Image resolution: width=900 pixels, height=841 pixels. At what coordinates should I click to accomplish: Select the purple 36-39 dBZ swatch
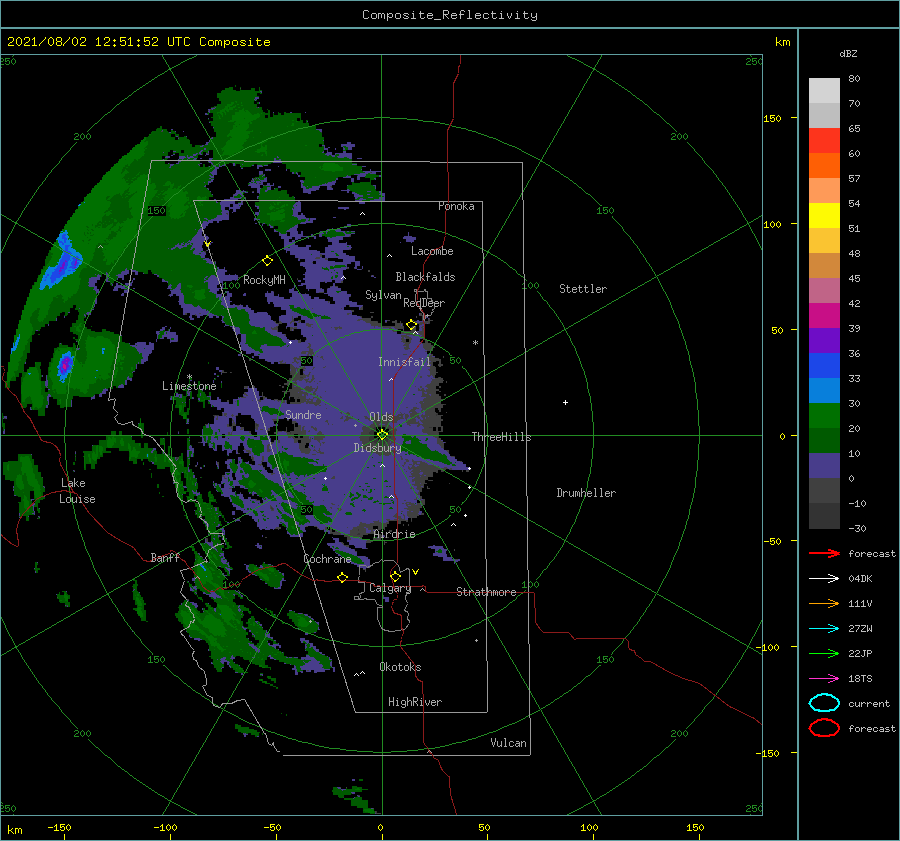(x=824, y=340)
